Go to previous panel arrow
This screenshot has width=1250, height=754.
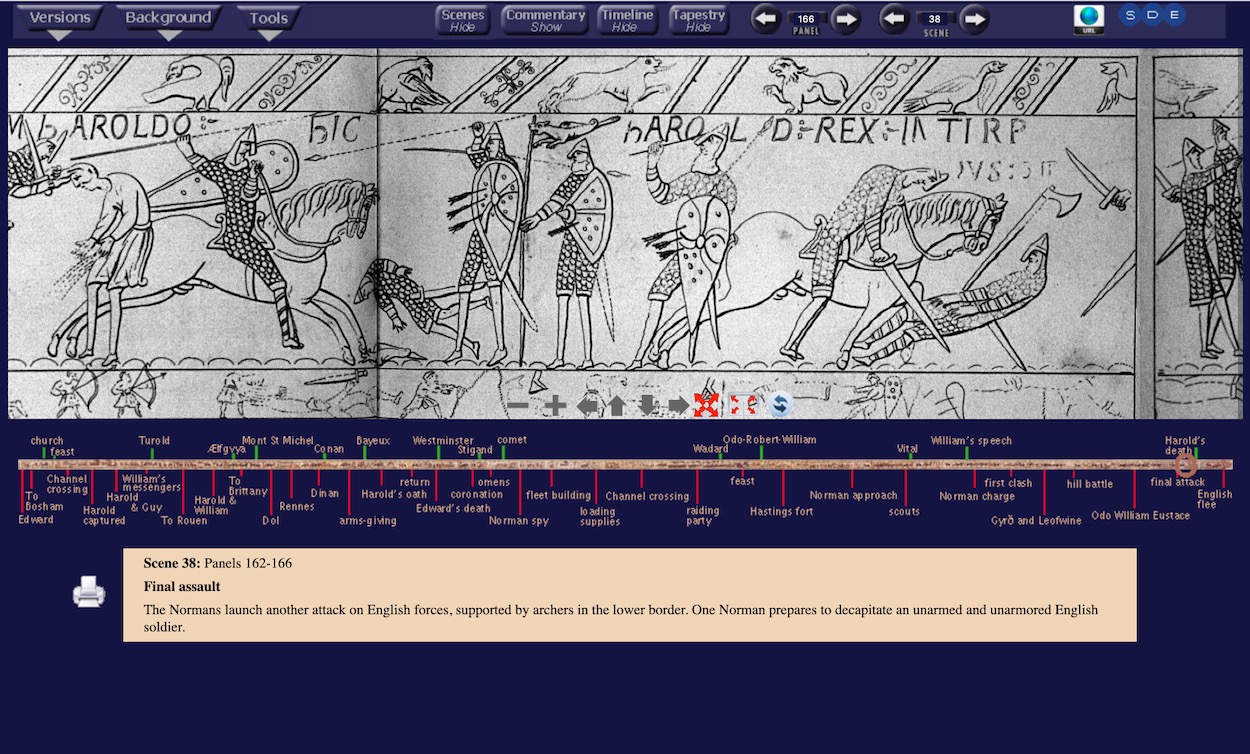tap(766, 18)
